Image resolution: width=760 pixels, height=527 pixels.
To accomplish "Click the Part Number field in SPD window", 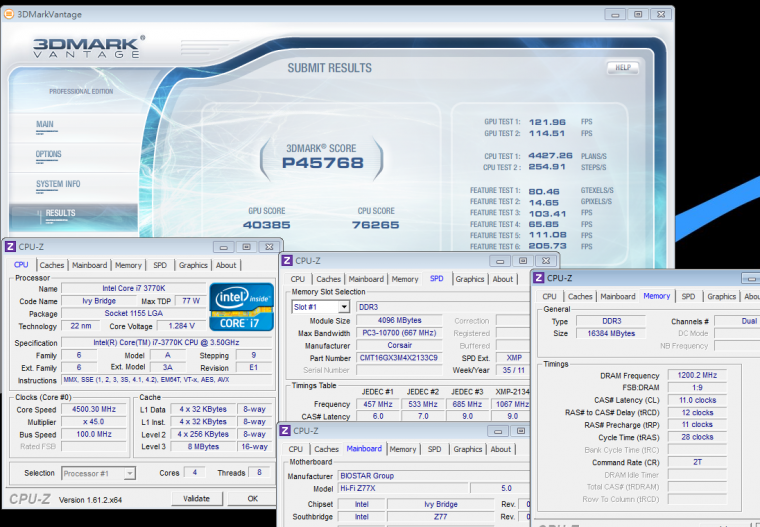I will [x=399, y=358].
